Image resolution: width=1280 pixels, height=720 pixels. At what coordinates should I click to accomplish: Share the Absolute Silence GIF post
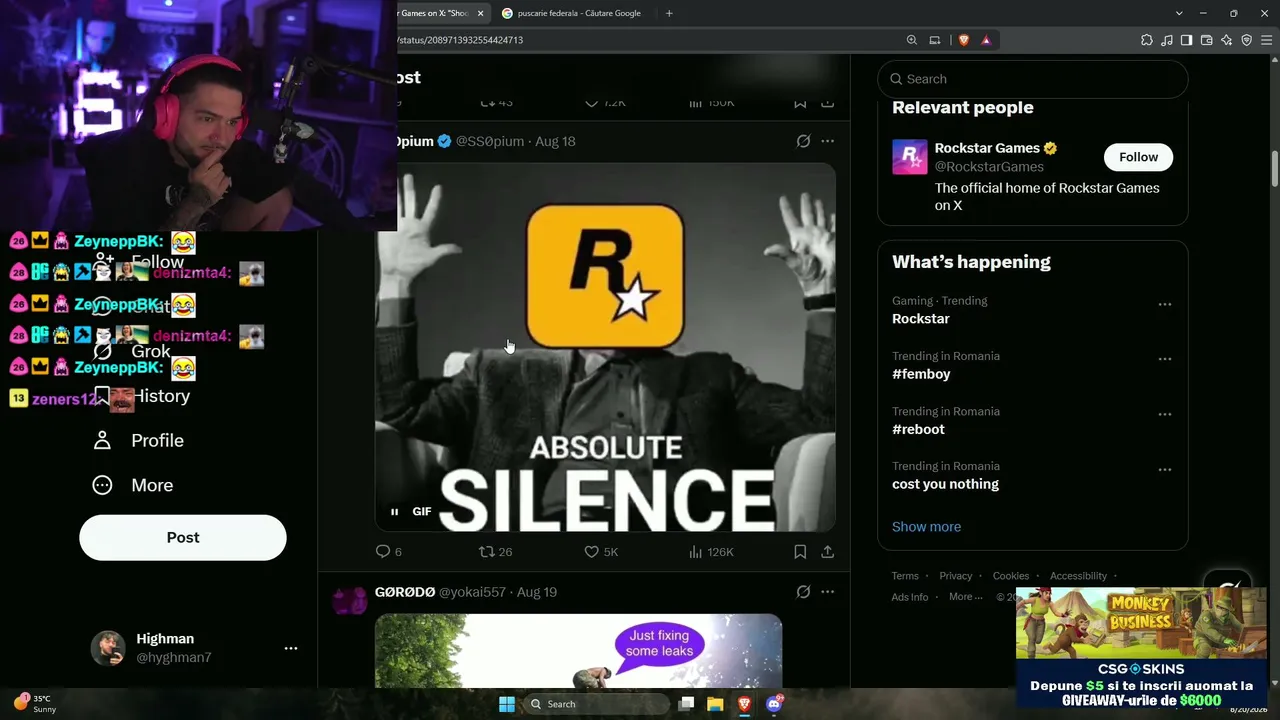(827, 552)
